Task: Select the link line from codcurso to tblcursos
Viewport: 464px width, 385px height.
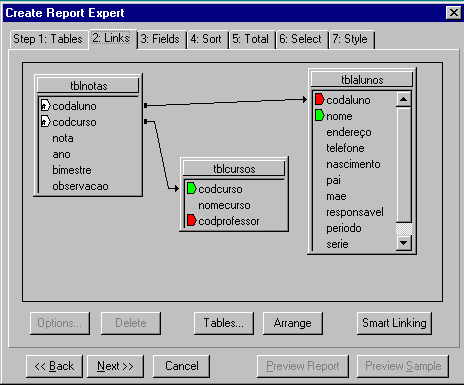Action: point(162,155)
